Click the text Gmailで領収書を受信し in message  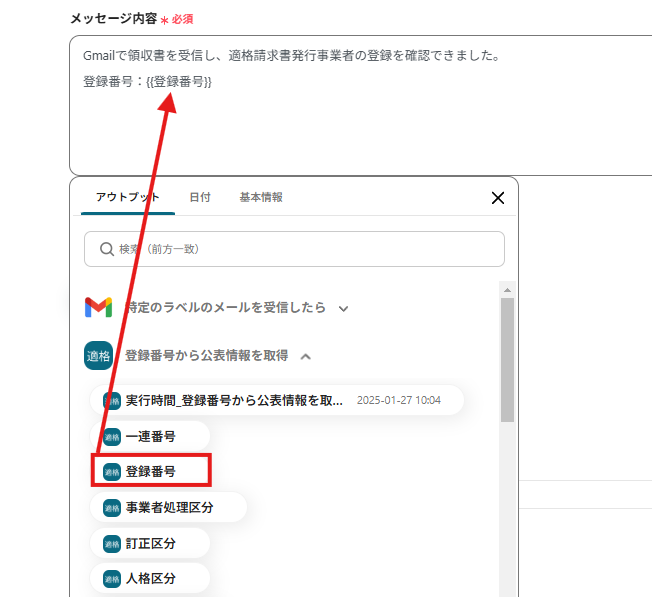click(x=150, y=55)
